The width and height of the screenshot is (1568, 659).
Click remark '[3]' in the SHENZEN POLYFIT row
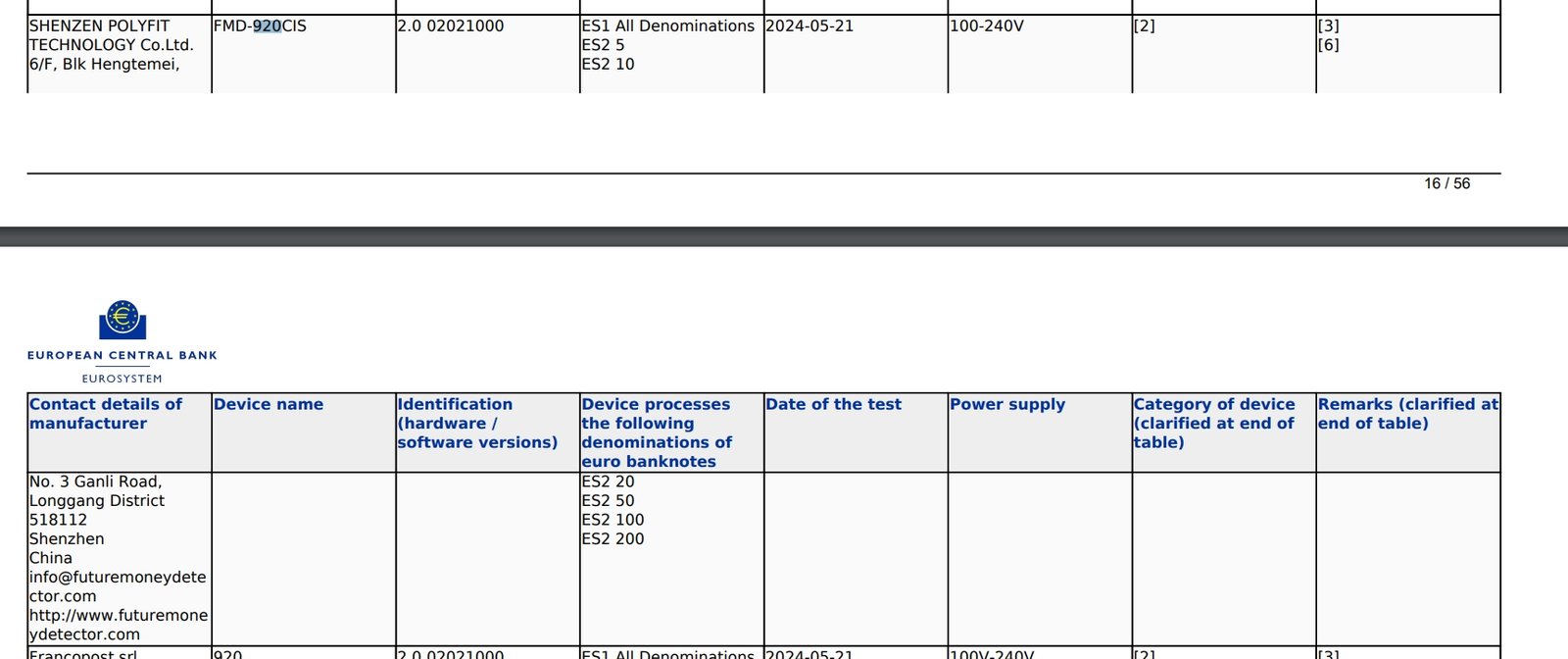1329,26
